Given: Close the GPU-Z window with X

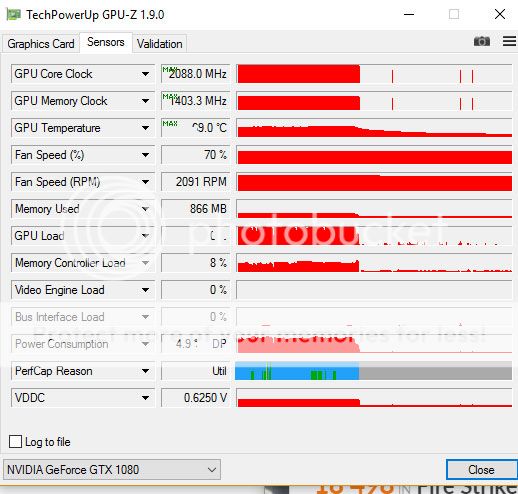Looking at the screenshot, I should [x=500, y=14].
